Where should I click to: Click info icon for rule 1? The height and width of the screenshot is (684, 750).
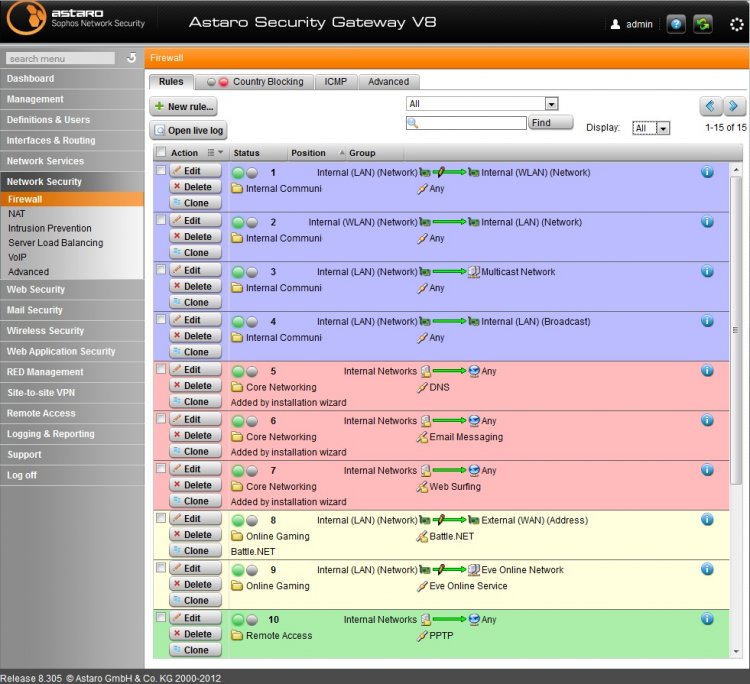coord(707,172)
